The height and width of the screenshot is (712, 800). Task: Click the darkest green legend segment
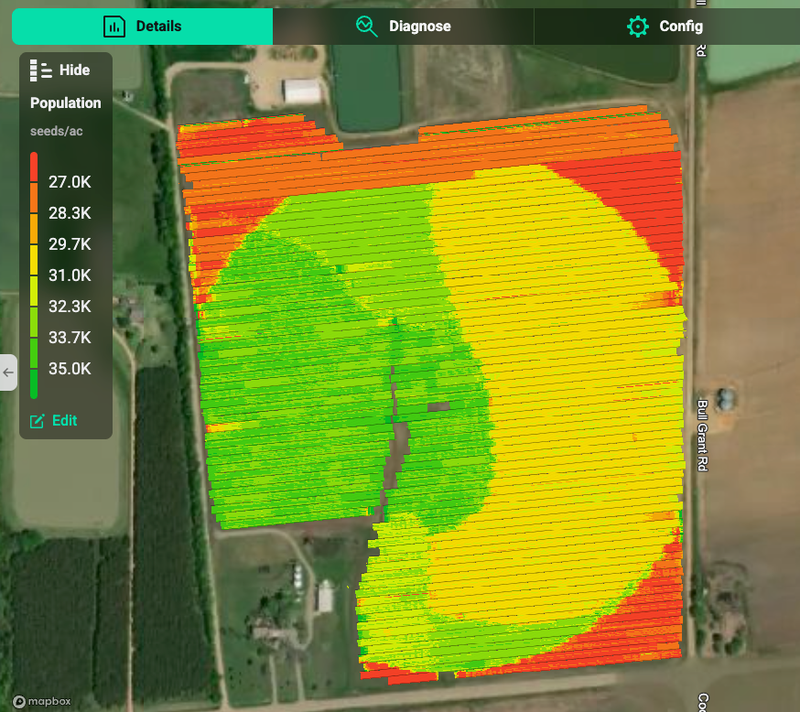[34, 384]
